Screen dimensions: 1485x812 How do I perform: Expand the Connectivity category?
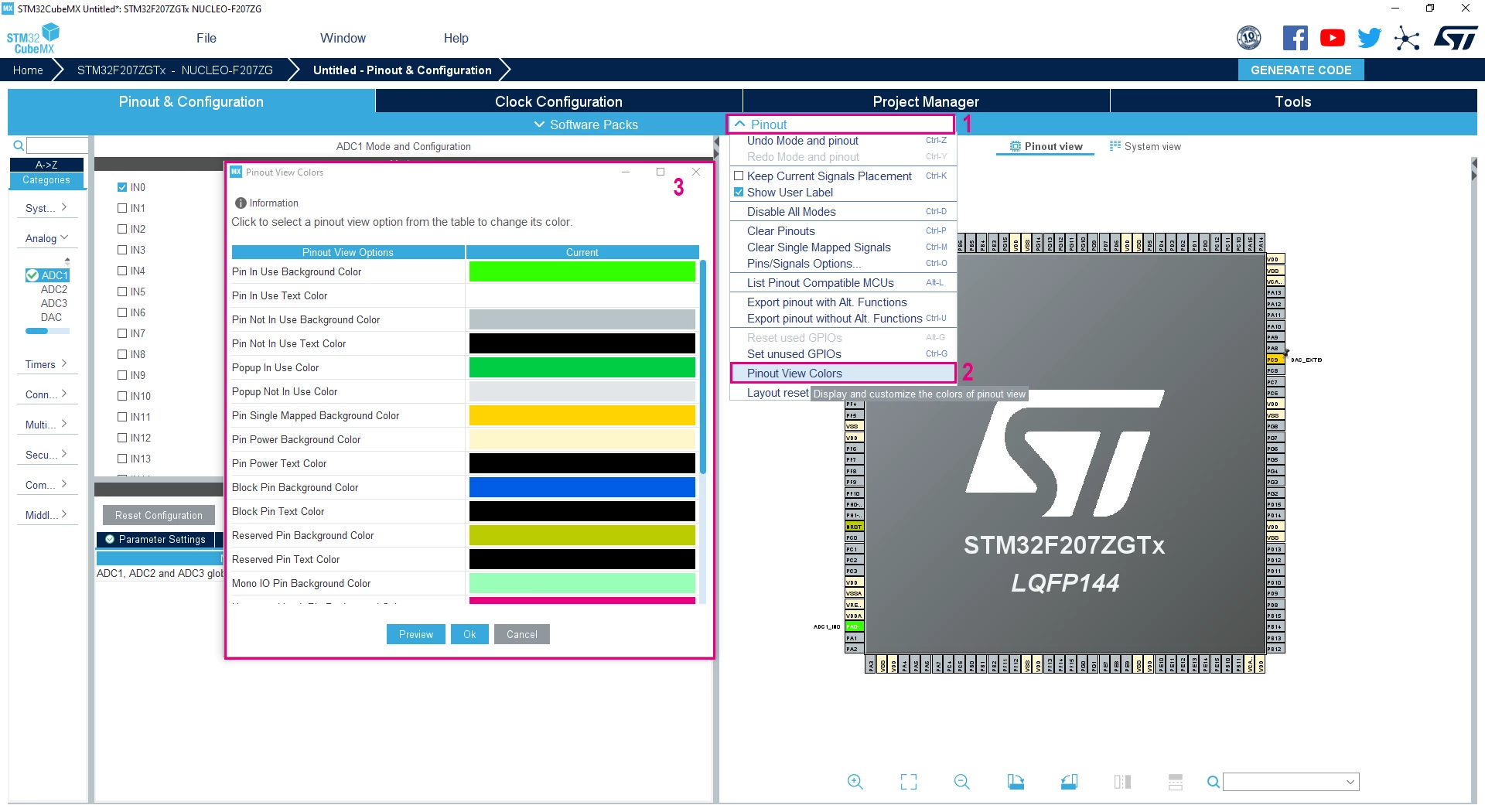(x=46, y=394)
